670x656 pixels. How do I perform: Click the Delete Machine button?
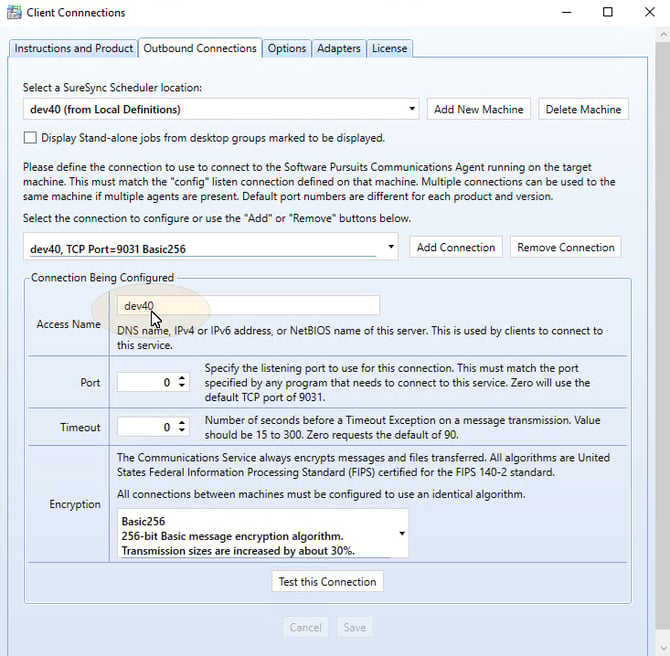click(583, 109)
